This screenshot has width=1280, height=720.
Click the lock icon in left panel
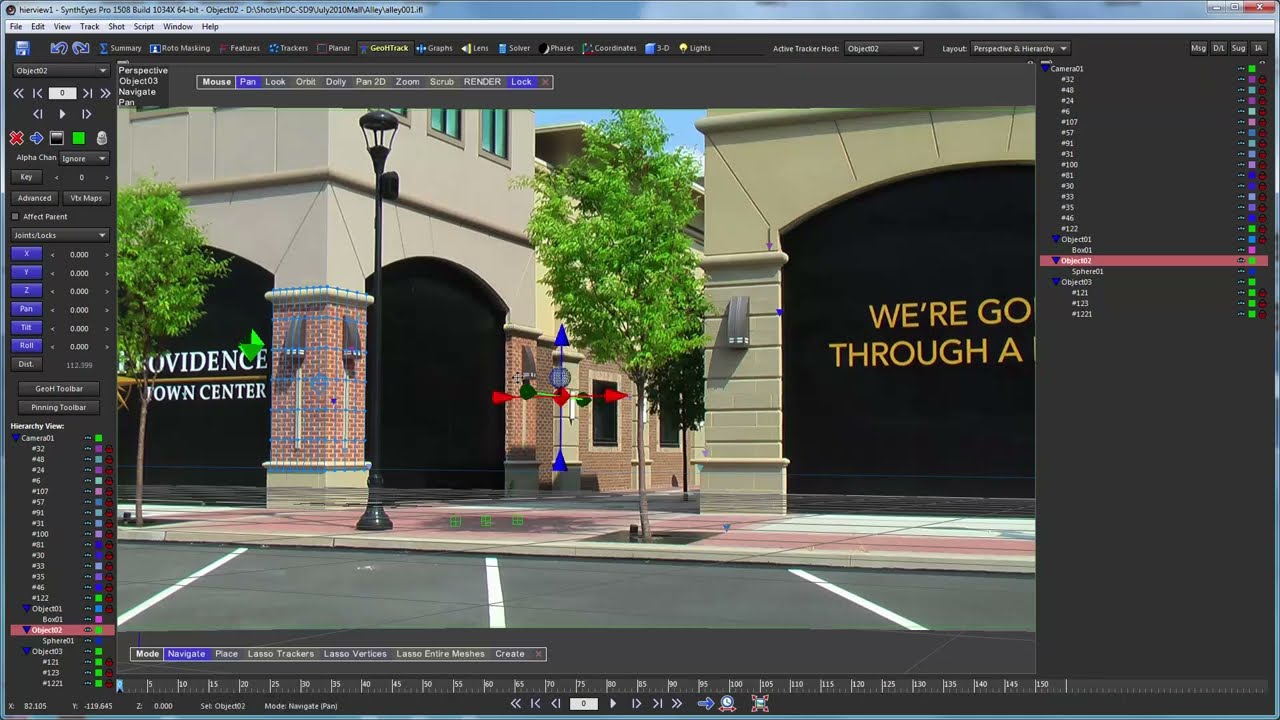(x=101, y=138)
